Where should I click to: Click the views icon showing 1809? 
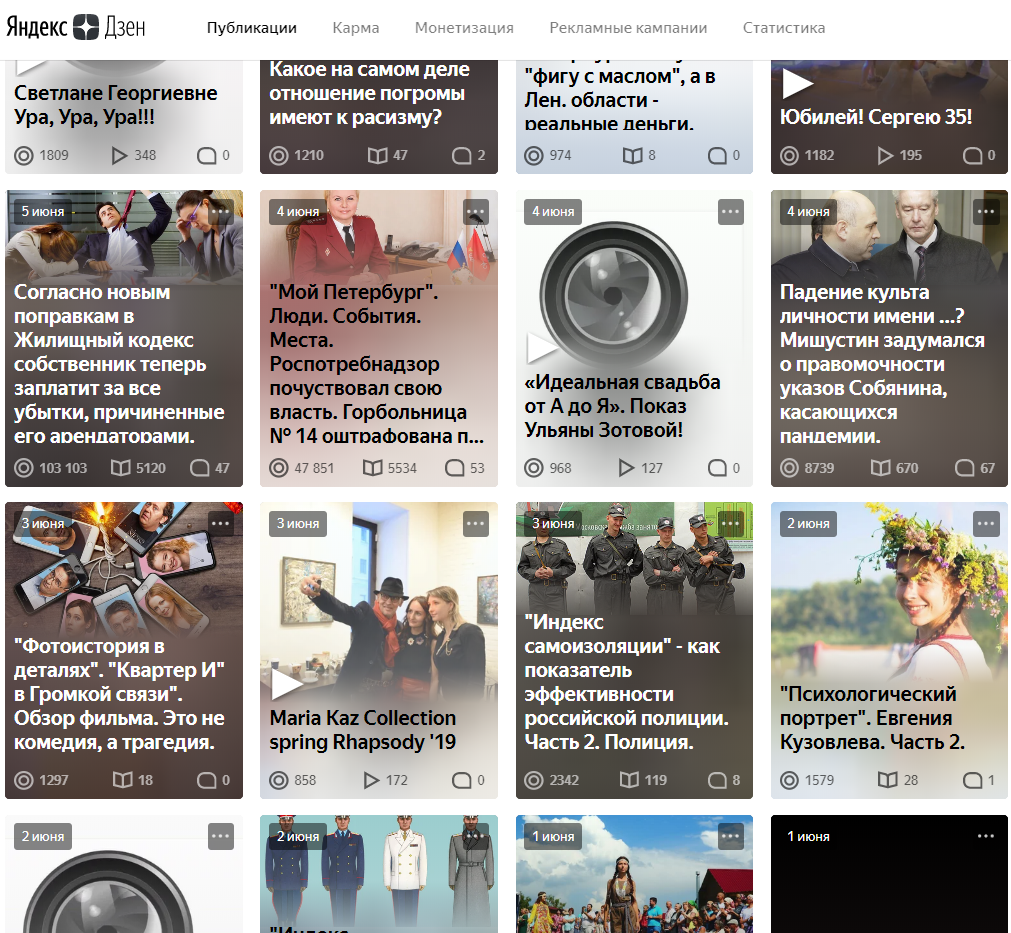[24, 155]
